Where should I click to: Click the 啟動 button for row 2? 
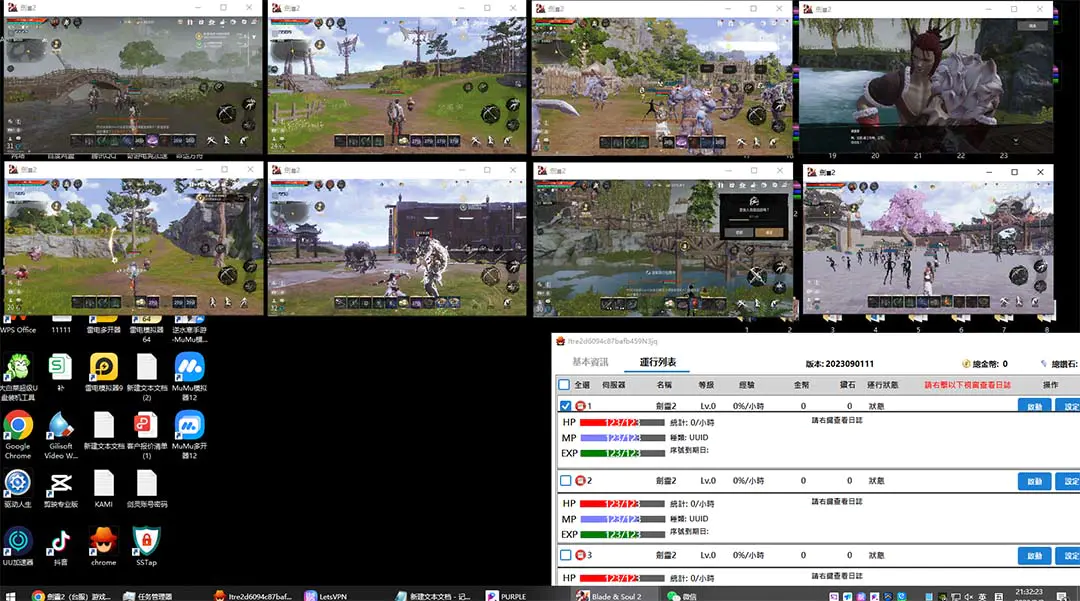pos(1034,481)
